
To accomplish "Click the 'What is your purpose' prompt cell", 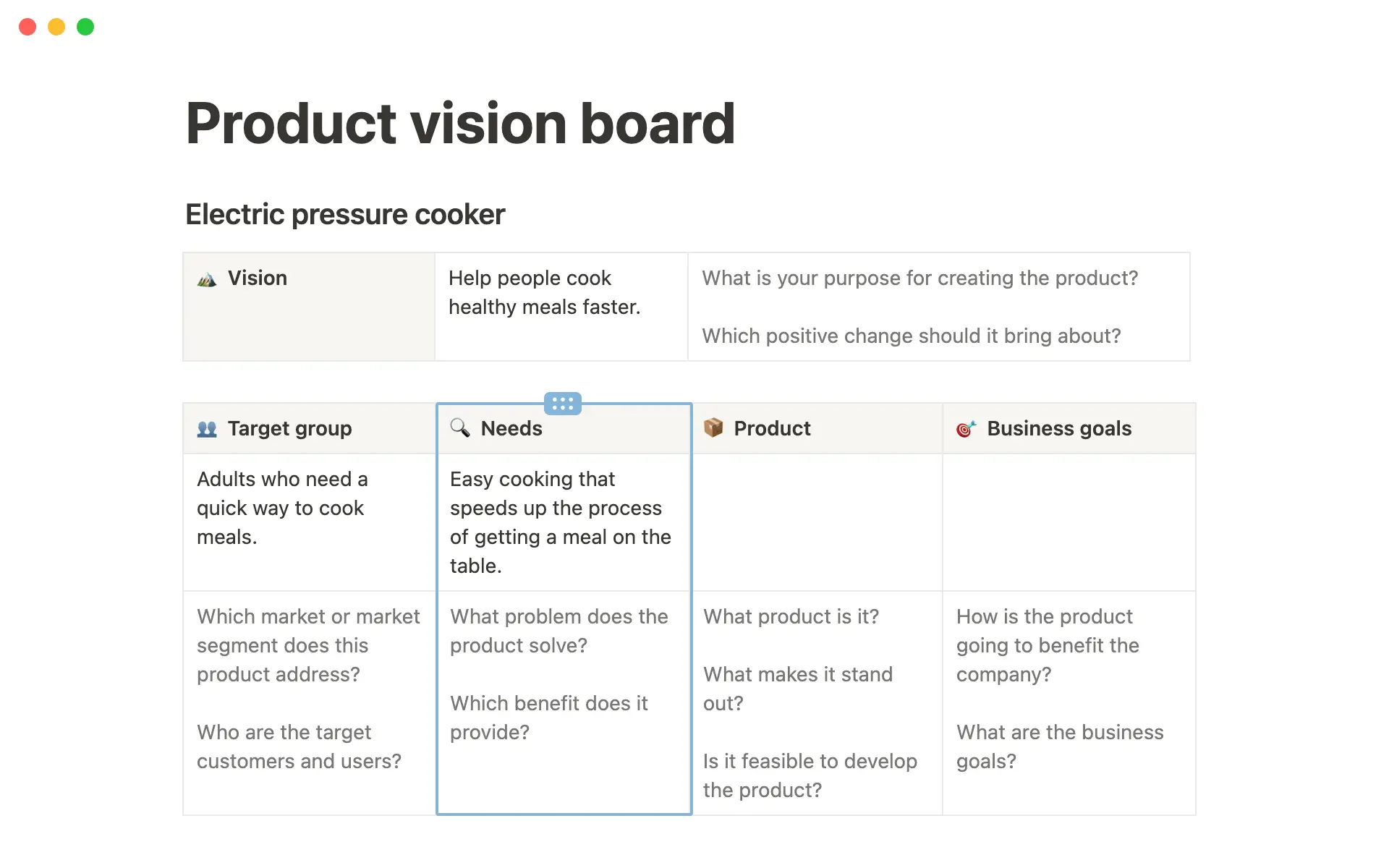I will [x=919, y=307].
